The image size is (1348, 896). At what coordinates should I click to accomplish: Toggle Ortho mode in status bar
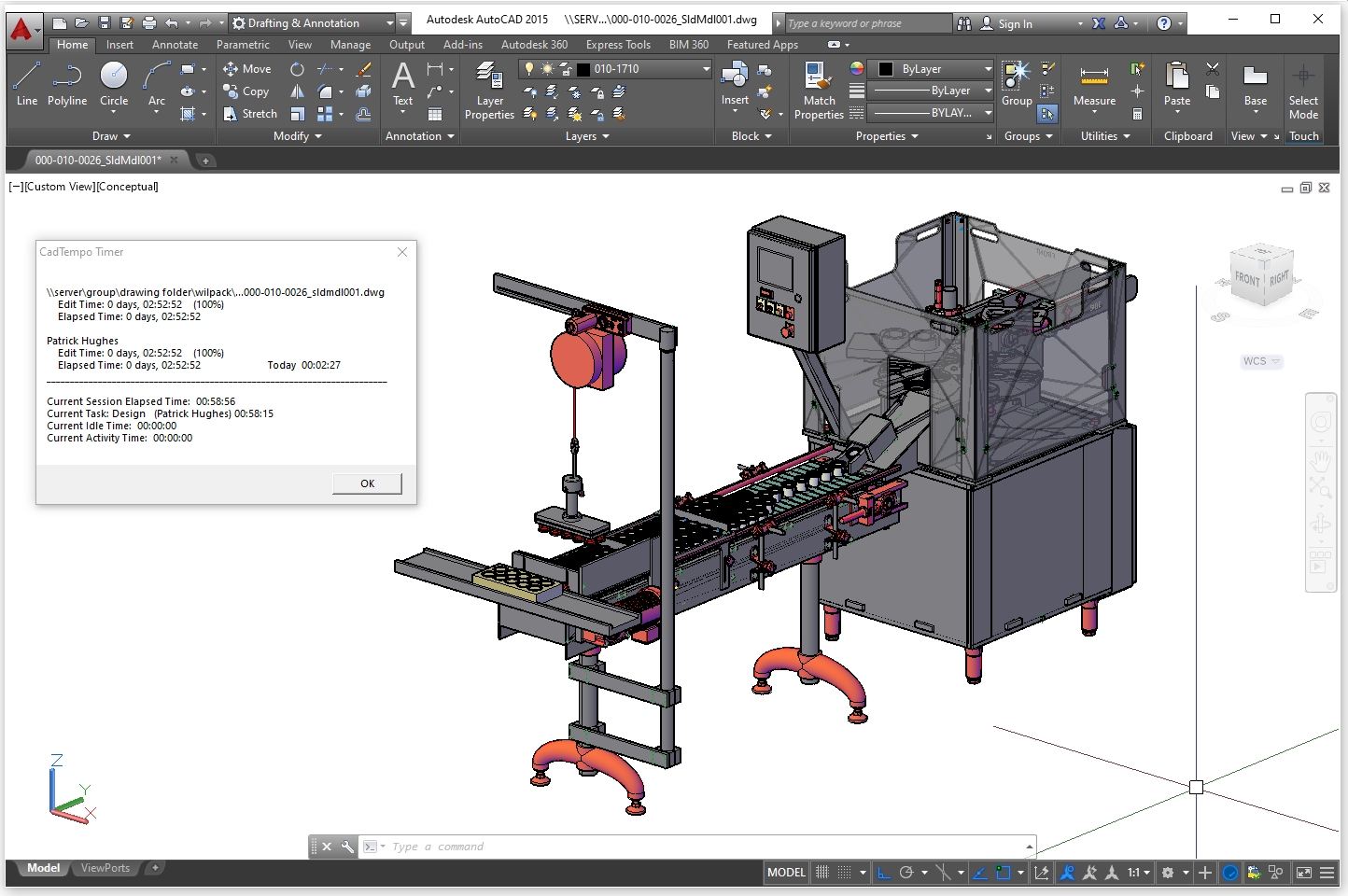[x=884, y=873]
